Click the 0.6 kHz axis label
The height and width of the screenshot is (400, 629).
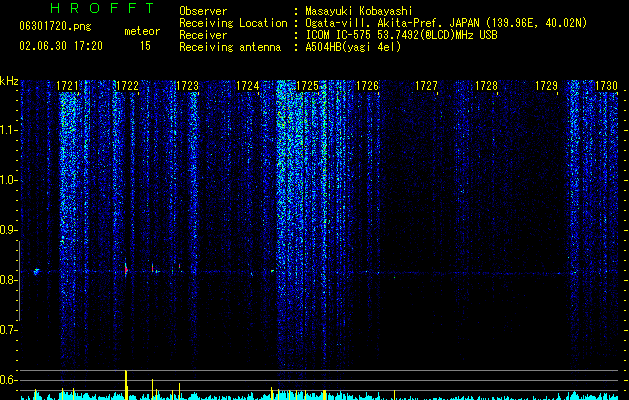coord(8,380)
